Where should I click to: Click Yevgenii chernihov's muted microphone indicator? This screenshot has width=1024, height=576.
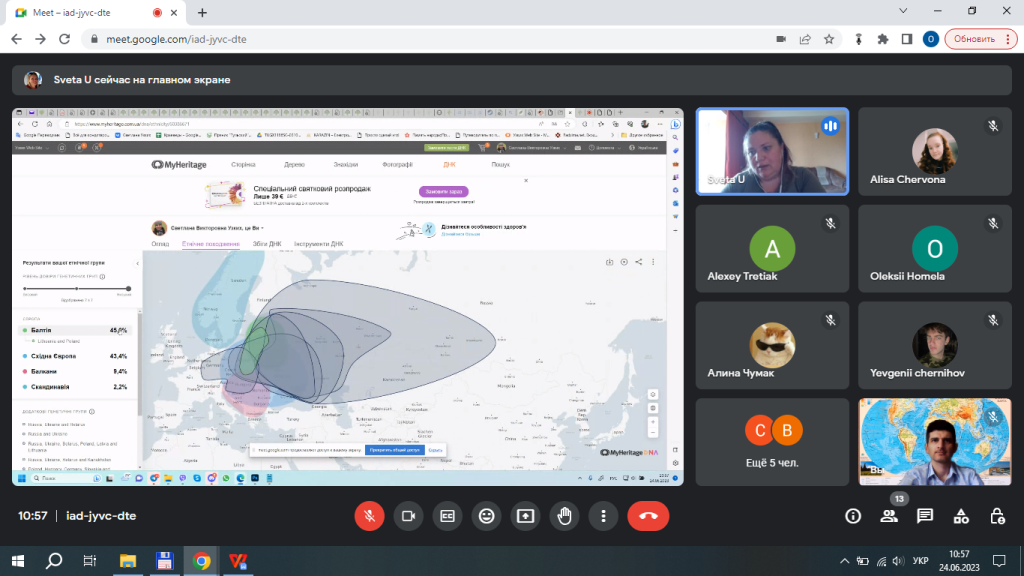[x=993, y=320]
